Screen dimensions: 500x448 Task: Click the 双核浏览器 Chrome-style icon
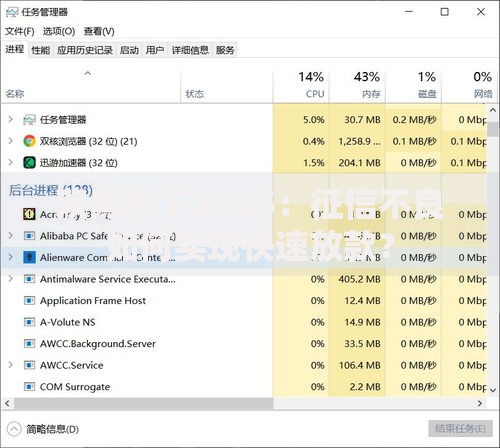[29, 141]
